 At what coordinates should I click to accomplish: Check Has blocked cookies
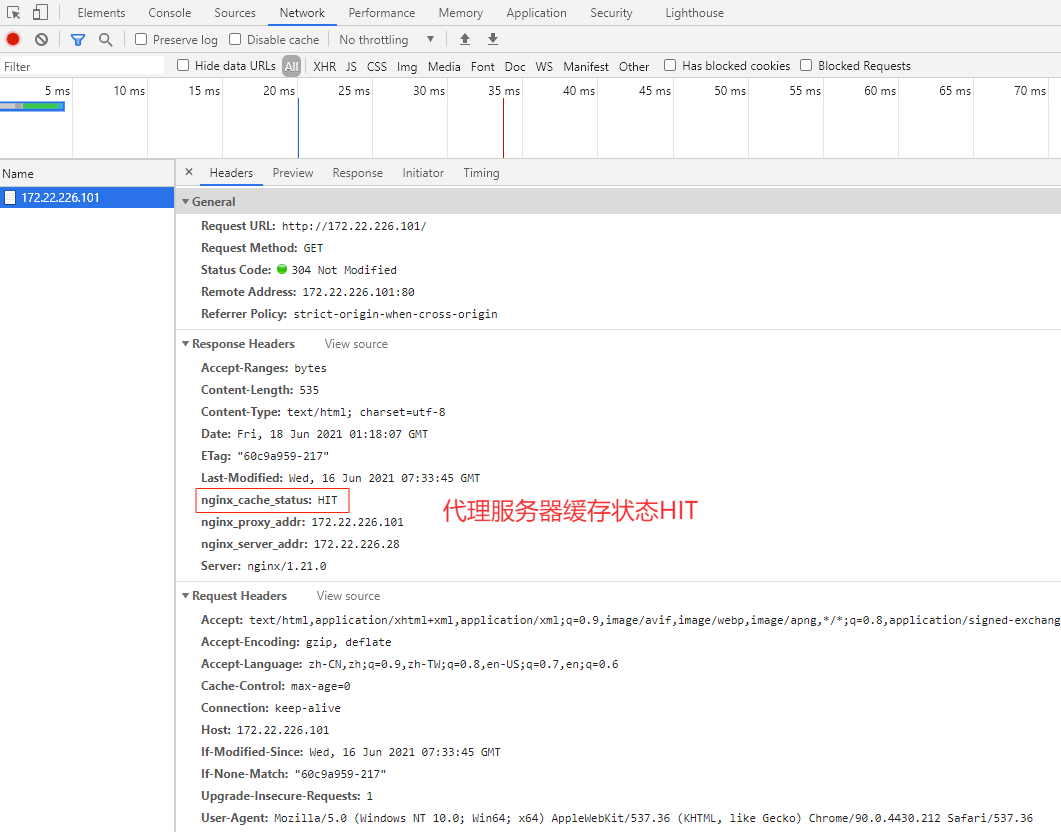click(x=670, y=65)
